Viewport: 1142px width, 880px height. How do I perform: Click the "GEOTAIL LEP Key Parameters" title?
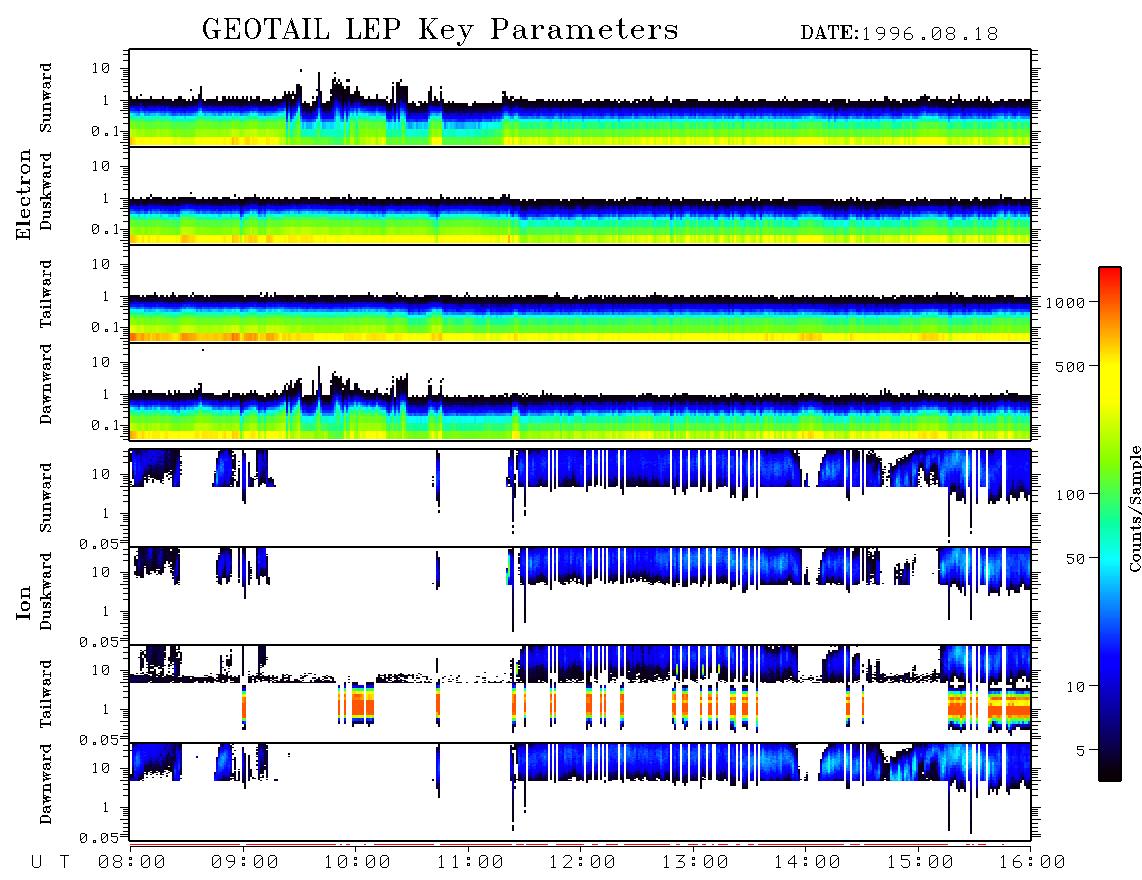pos(440,31)
